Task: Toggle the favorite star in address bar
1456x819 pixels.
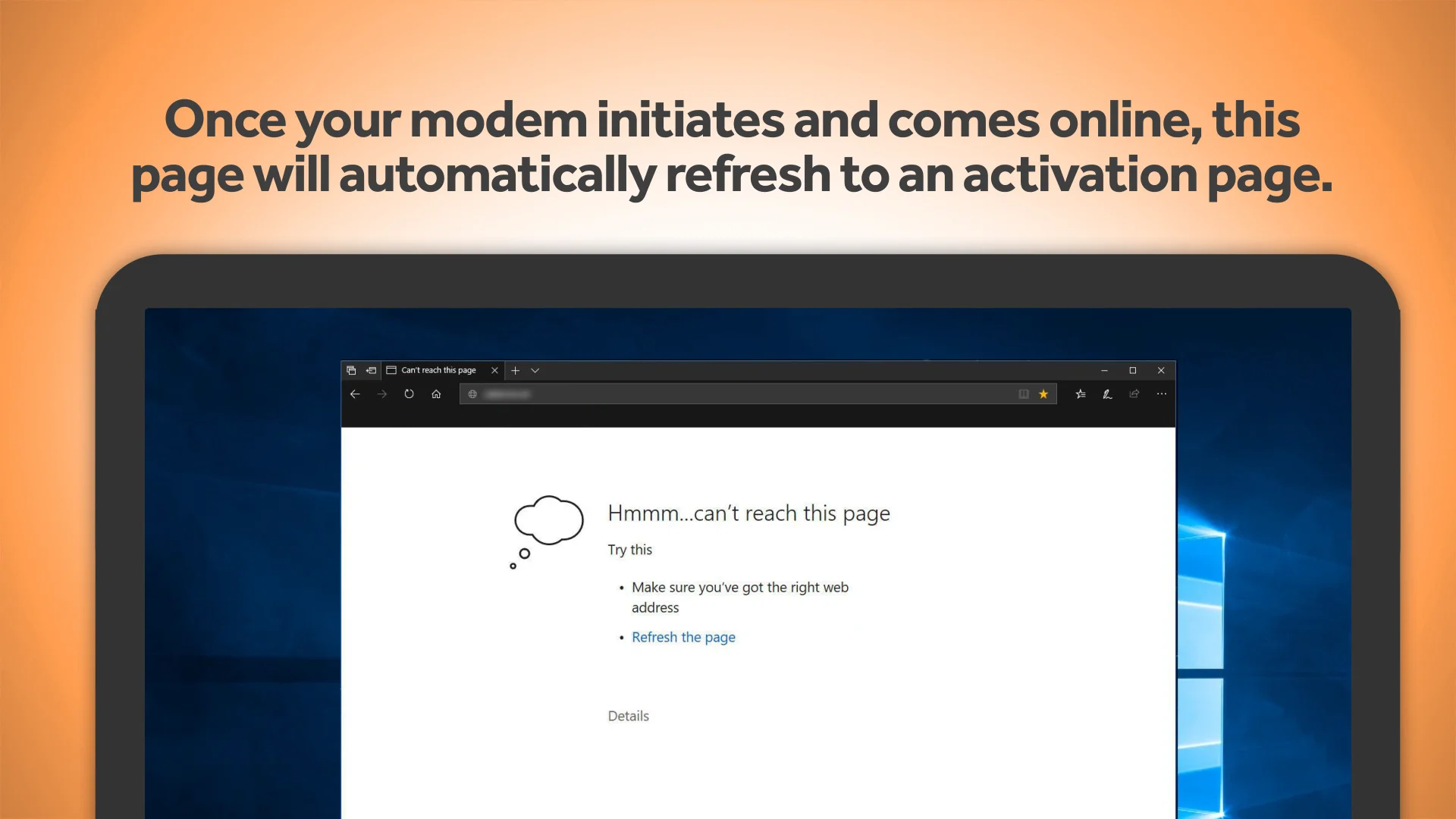Action: [x=1043, y=394]
